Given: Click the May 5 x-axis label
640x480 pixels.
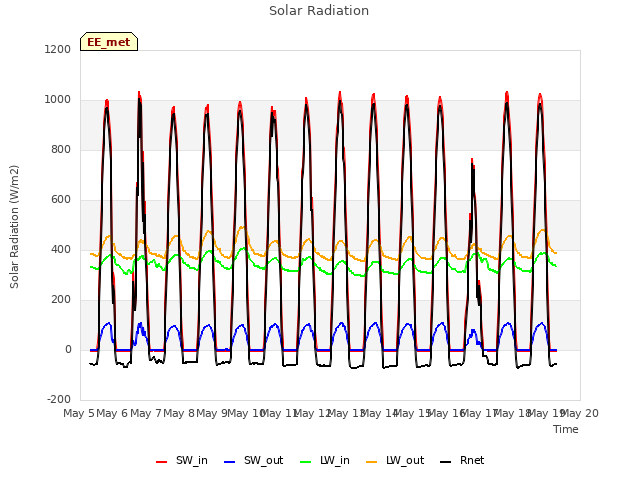Looking at the screenshot, I should click(x=79, y=413).
